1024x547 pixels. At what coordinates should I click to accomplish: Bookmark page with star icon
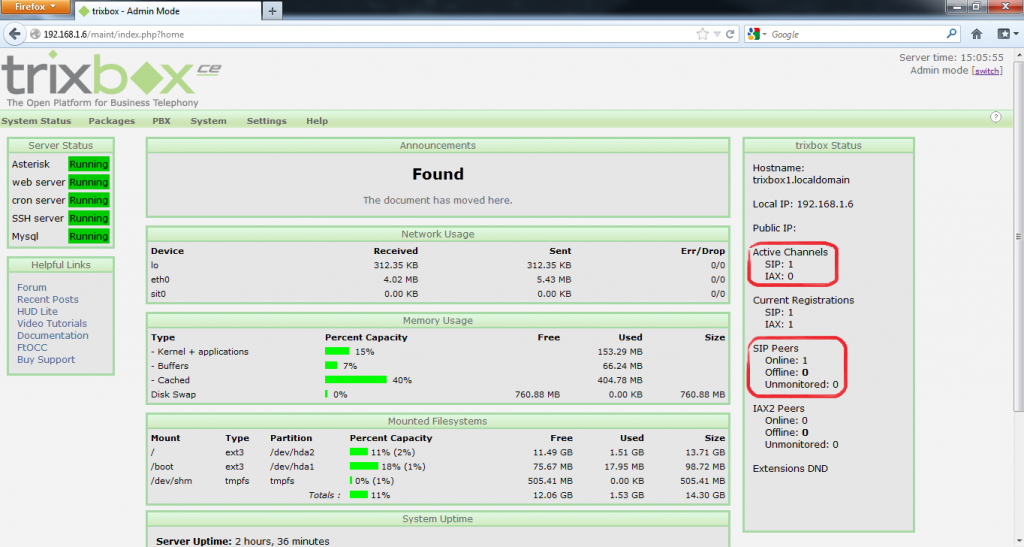[x=702, y=35]
